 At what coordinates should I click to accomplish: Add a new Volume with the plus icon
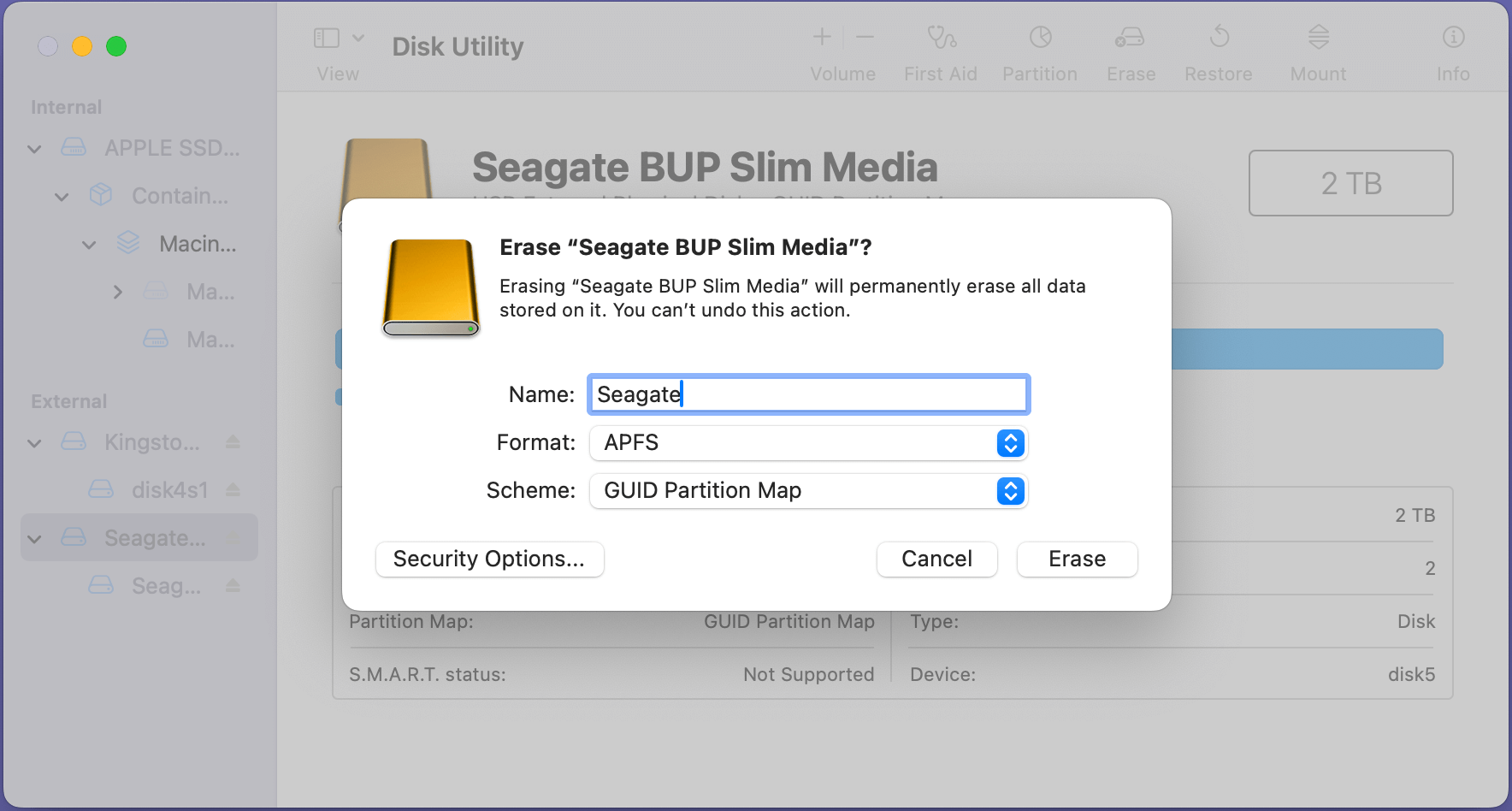(821, 37)
